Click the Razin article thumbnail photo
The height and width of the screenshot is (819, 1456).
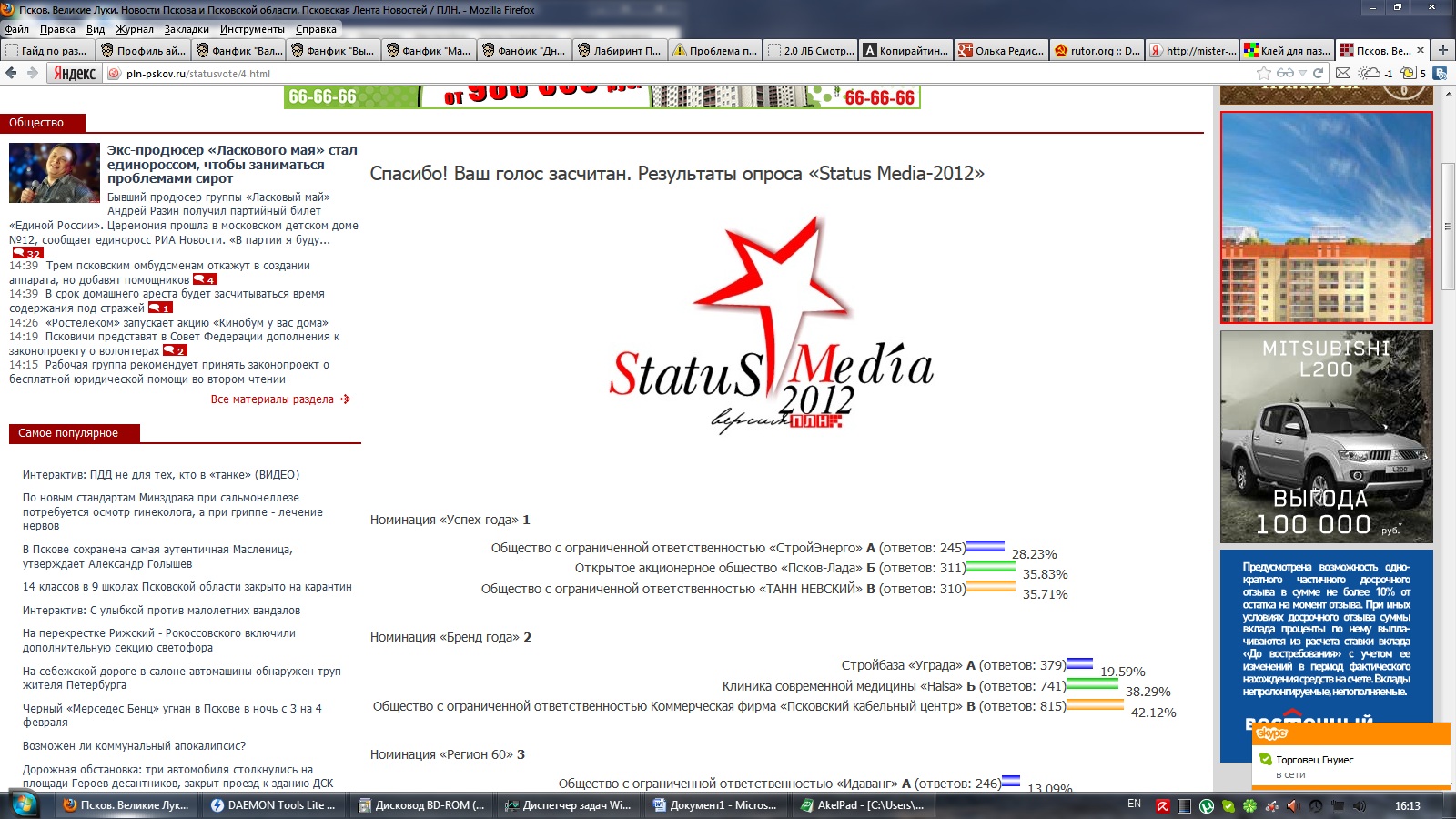[x=55, y=173]
